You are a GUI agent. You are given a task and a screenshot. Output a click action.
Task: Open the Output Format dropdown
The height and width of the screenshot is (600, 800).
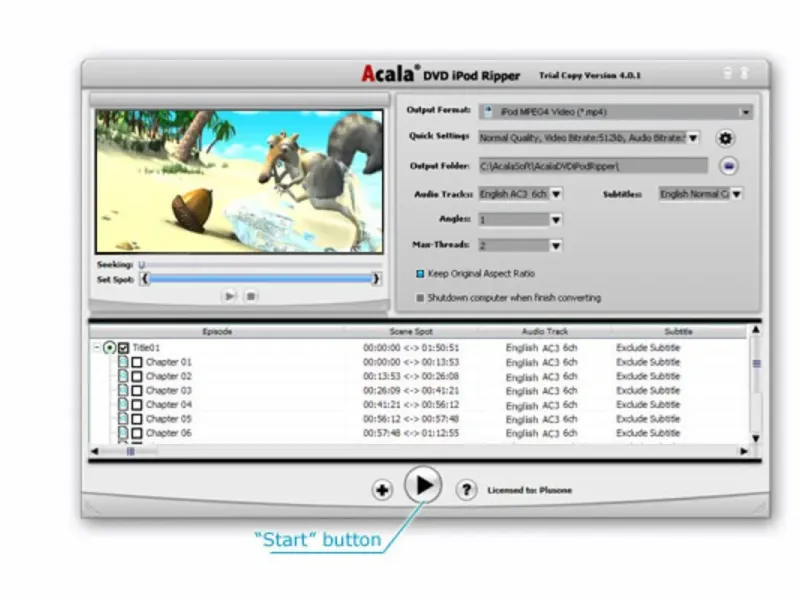(746, 112)
